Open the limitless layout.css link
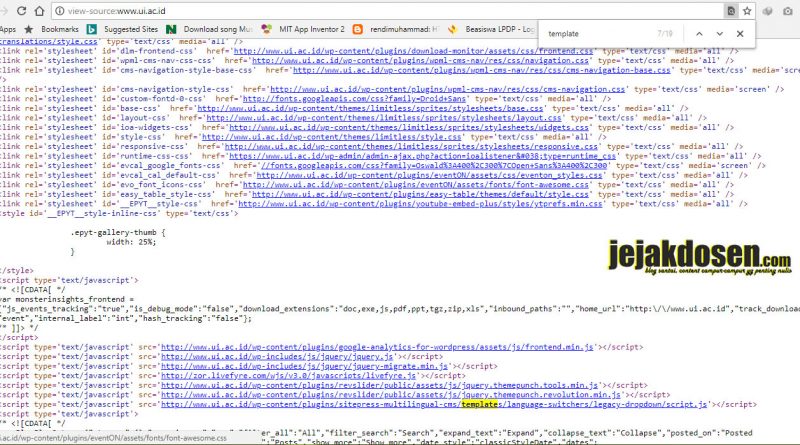 [384, 118]
